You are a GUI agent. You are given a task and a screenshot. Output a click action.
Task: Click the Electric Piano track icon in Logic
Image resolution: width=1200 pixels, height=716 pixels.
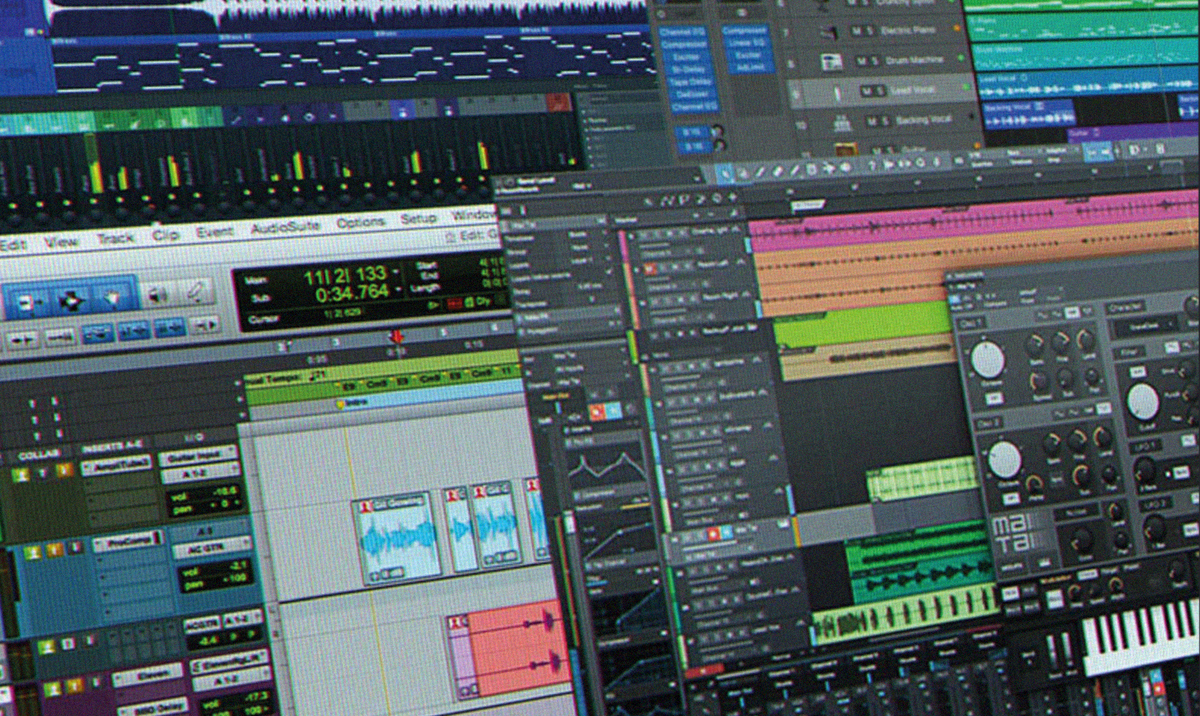828,32
